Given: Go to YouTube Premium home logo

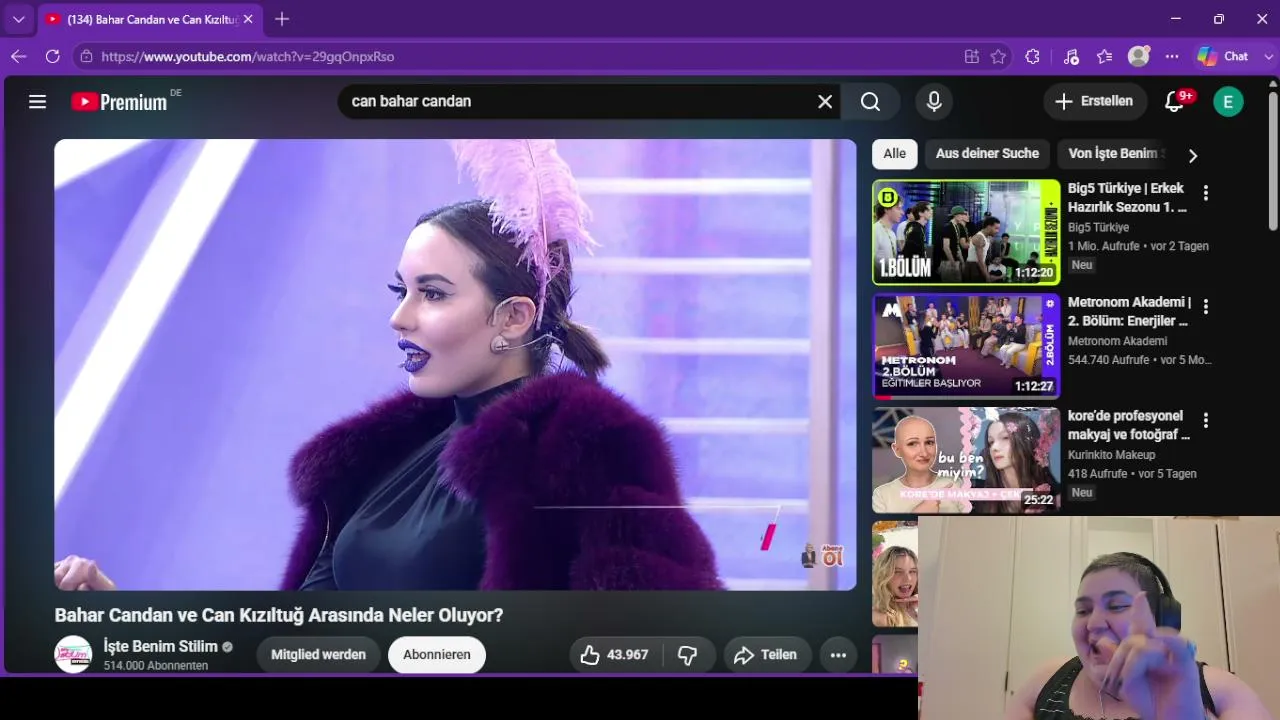Looking at the screenshot, I should point(119,101).
